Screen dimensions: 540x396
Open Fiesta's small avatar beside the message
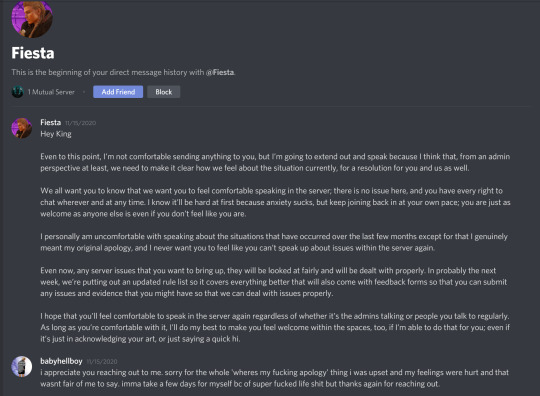click(x=22, y=128)
